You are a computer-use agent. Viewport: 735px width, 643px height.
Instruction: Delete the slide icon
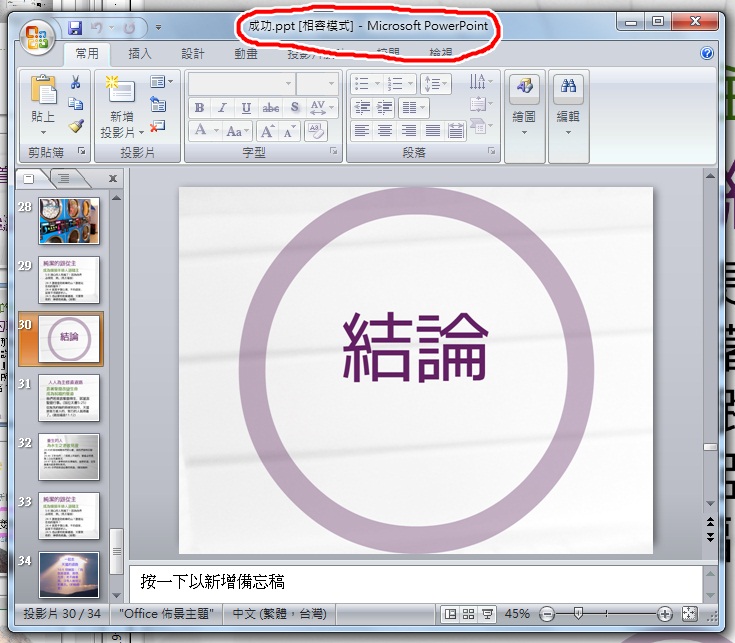tap(158, 125)
